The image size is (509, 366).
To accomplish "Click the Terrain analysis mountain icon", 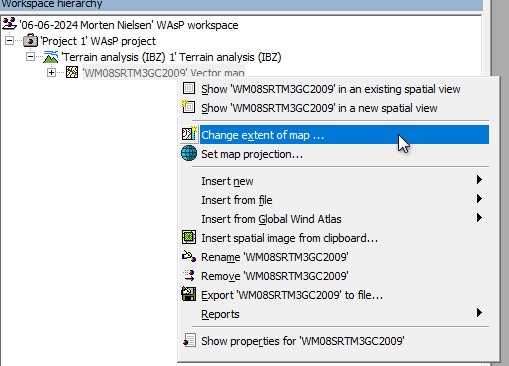I will pyautogui.click(x=51, y=57).
